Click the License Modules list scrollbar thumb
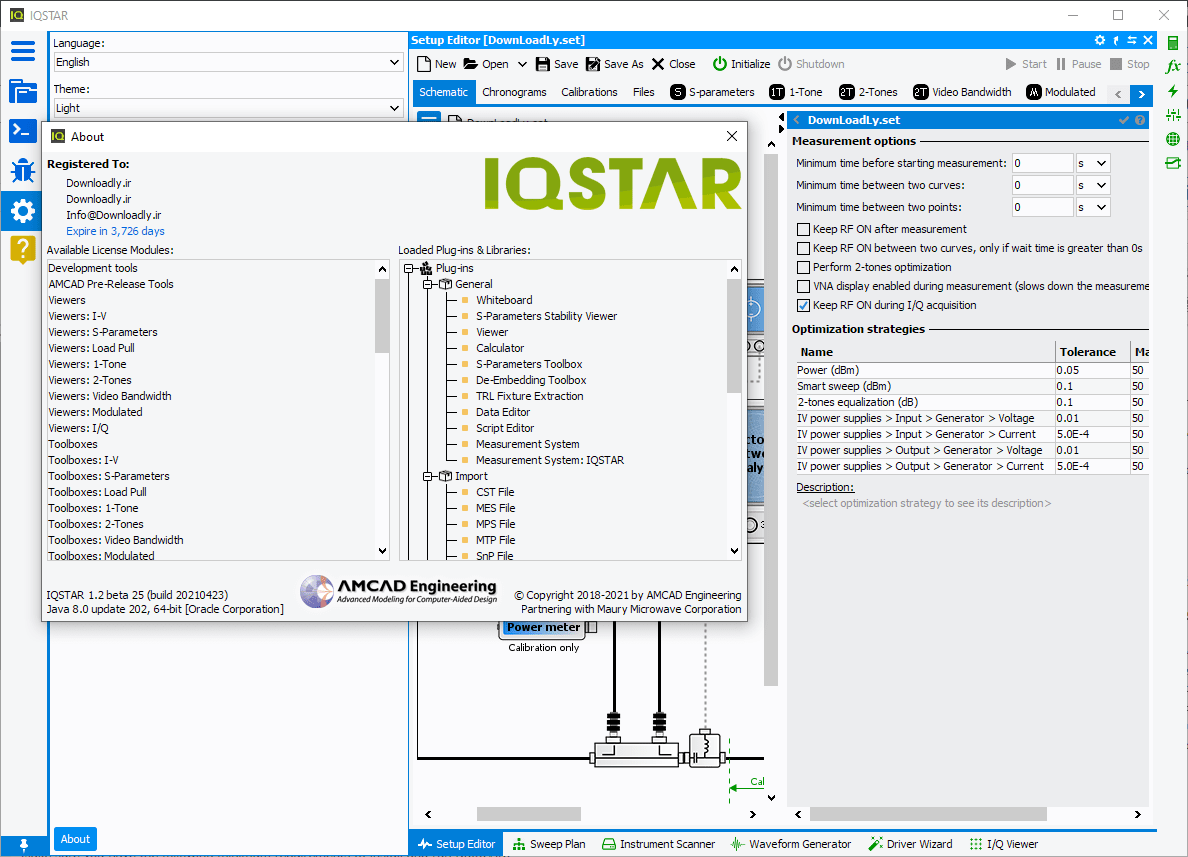 (x=382, y=316)
